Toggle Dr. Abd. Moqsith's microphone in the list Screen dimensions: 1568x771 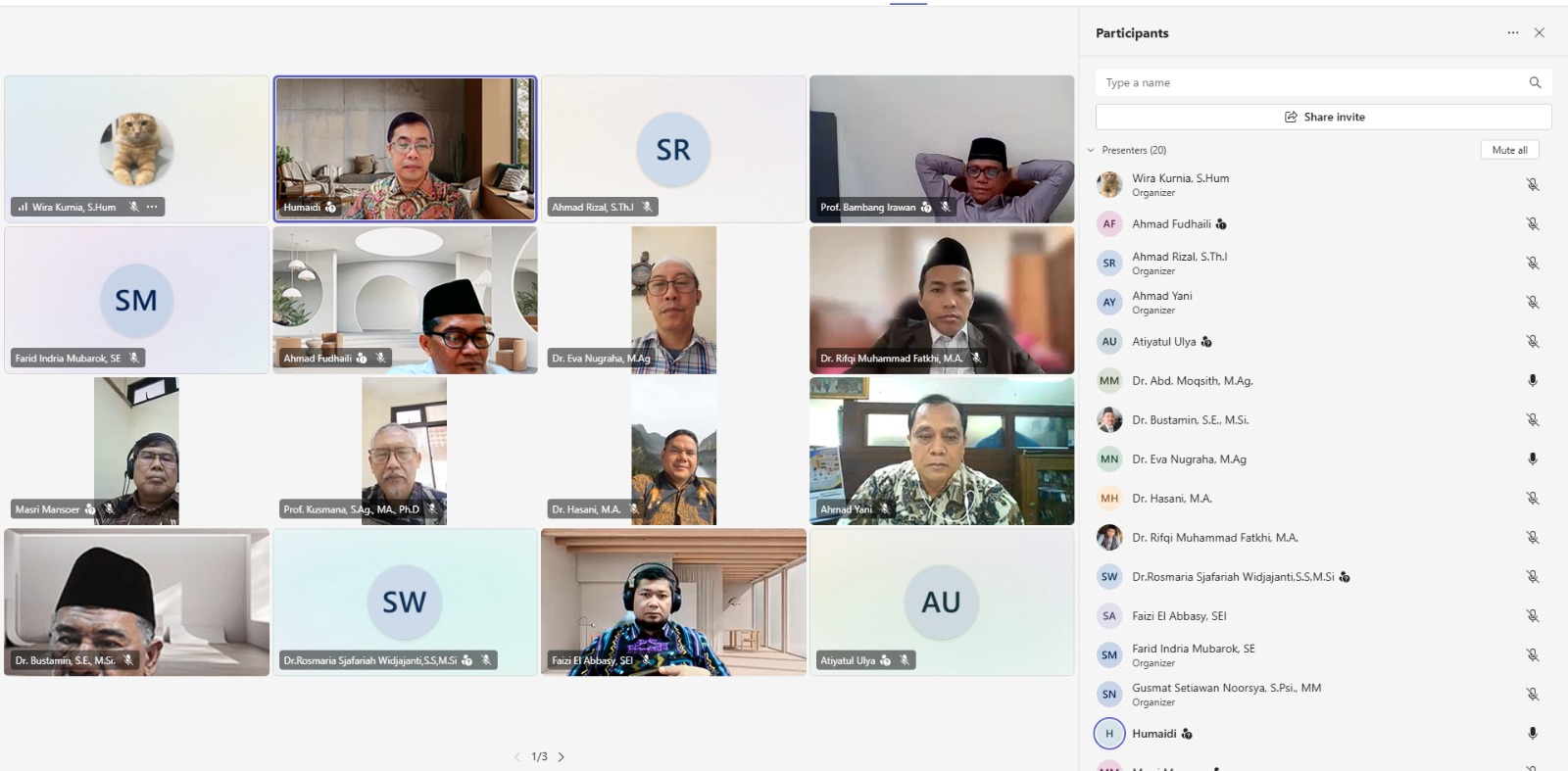tap(1533, 380)
